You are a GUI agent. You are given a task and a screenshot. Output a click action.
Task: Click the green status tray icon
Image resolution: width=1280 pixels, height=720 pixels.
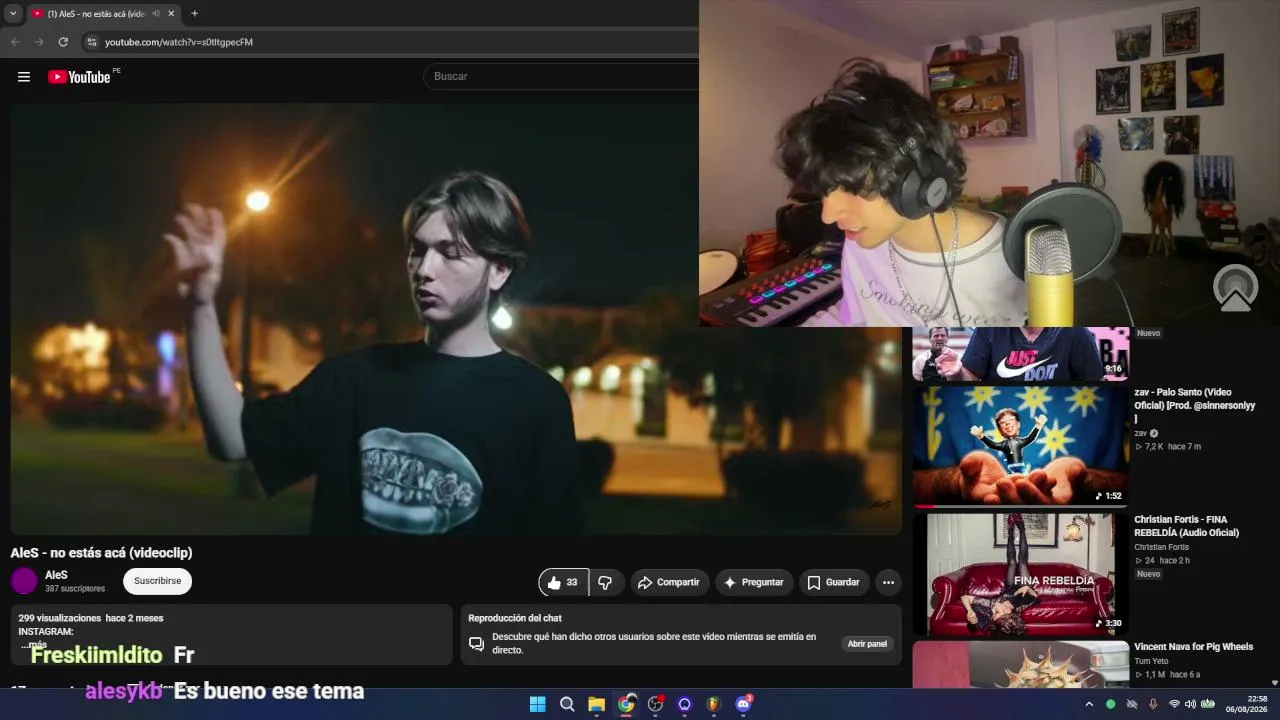point(1110,704)
